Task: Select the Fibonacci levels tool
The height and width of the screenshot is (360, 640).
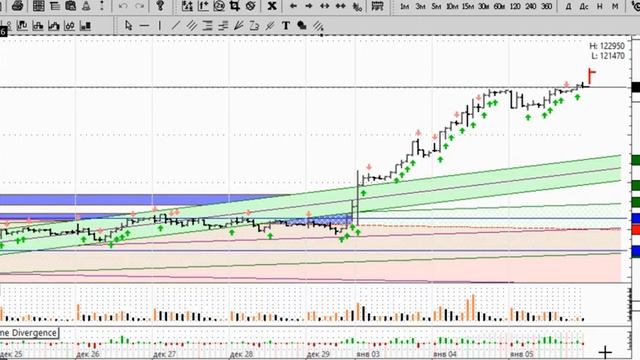Action: pyautogui.click(x=207, y=26)
